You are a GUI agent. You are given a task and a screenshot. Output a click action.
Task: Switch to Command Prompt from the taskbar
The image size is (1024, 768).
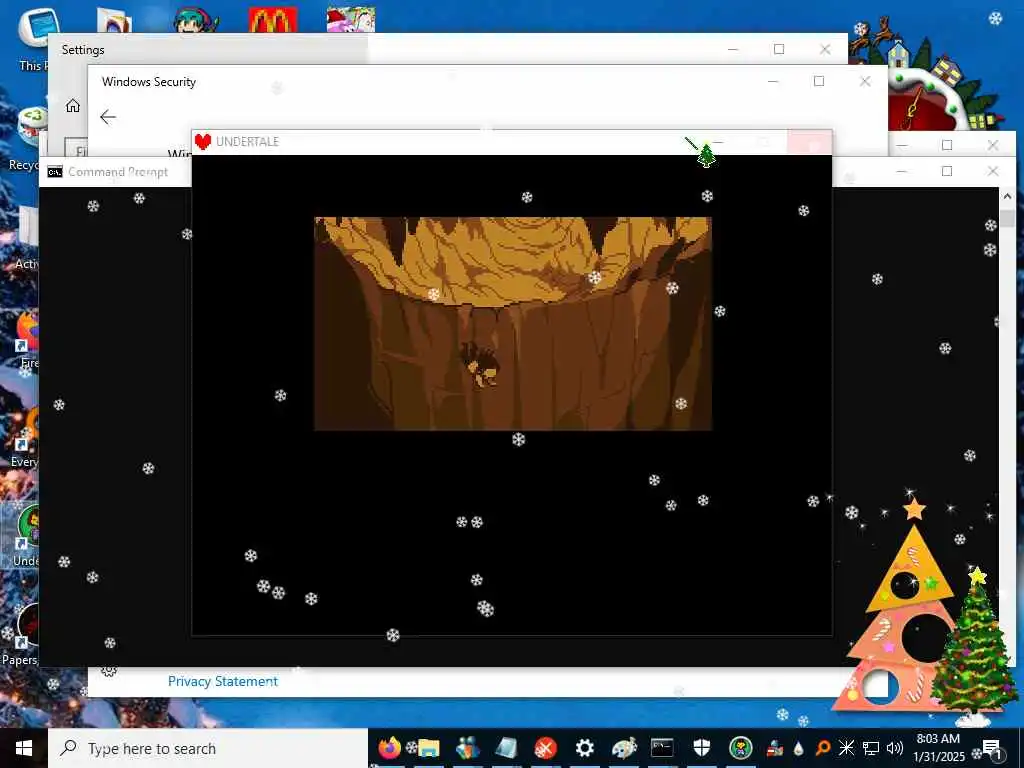(x=662, y=748)
